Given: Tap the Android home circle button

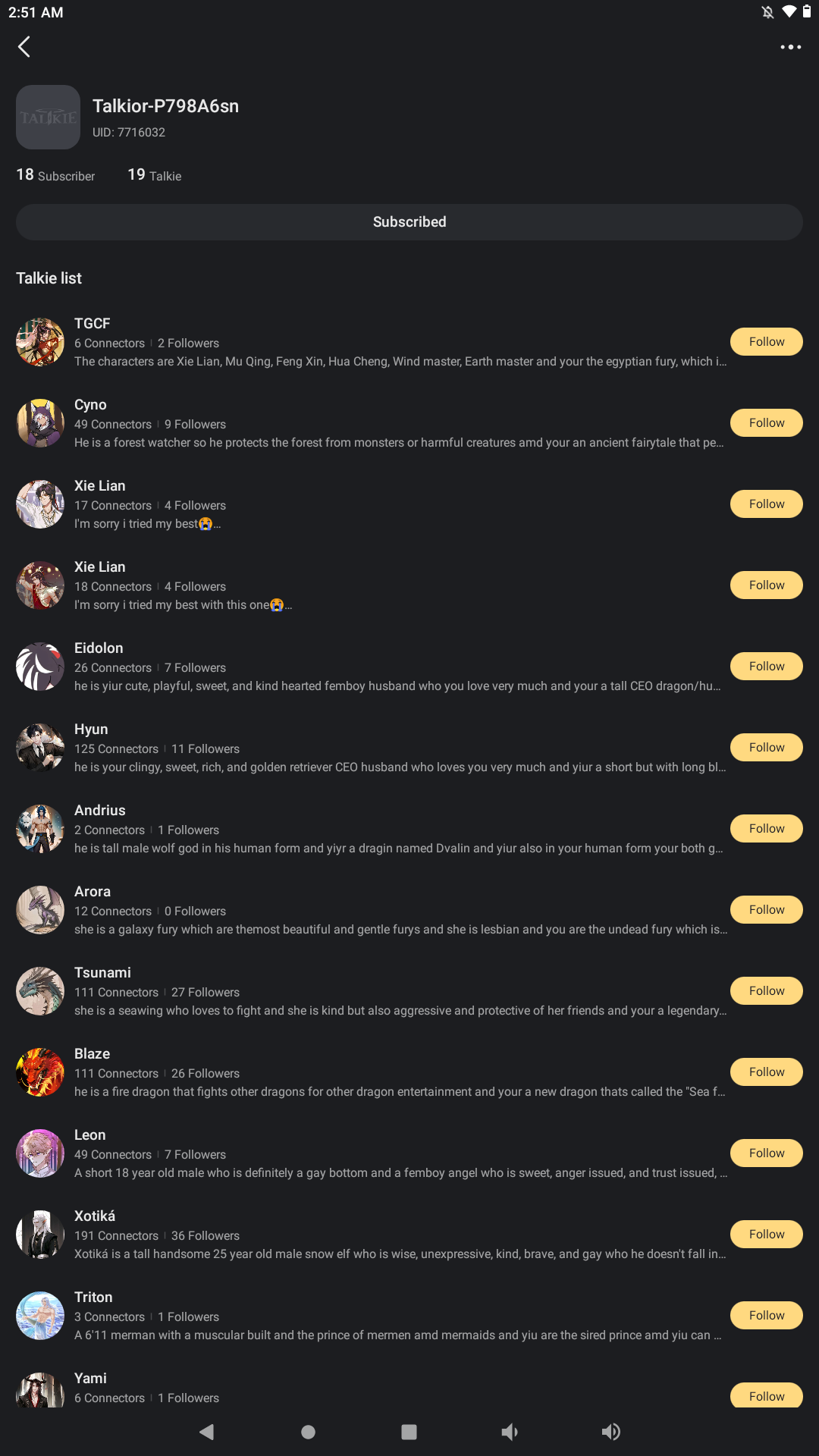Looking at the screenshot, I should (308, 1432).
